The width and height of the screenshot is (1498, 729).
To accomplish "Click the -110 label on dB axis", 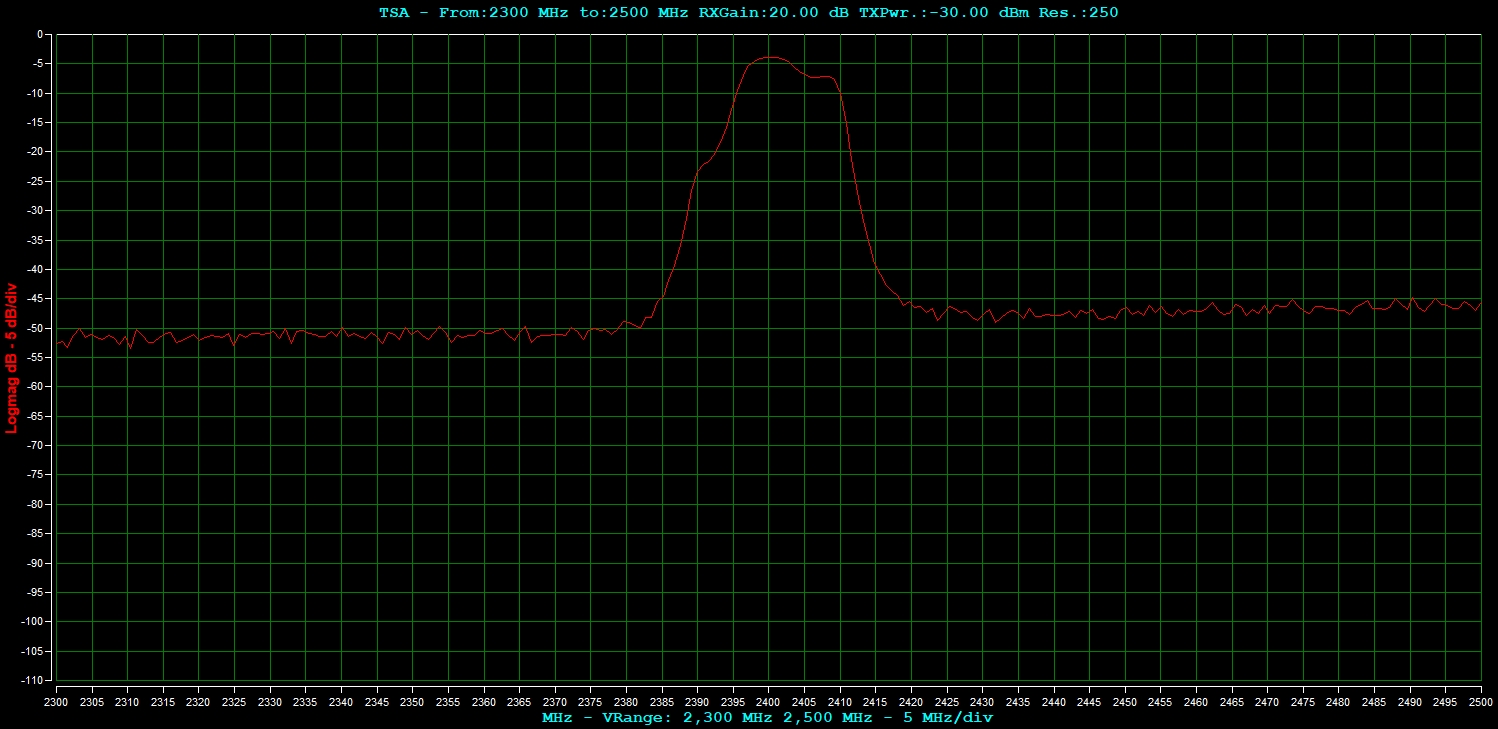I will [34, 681].
